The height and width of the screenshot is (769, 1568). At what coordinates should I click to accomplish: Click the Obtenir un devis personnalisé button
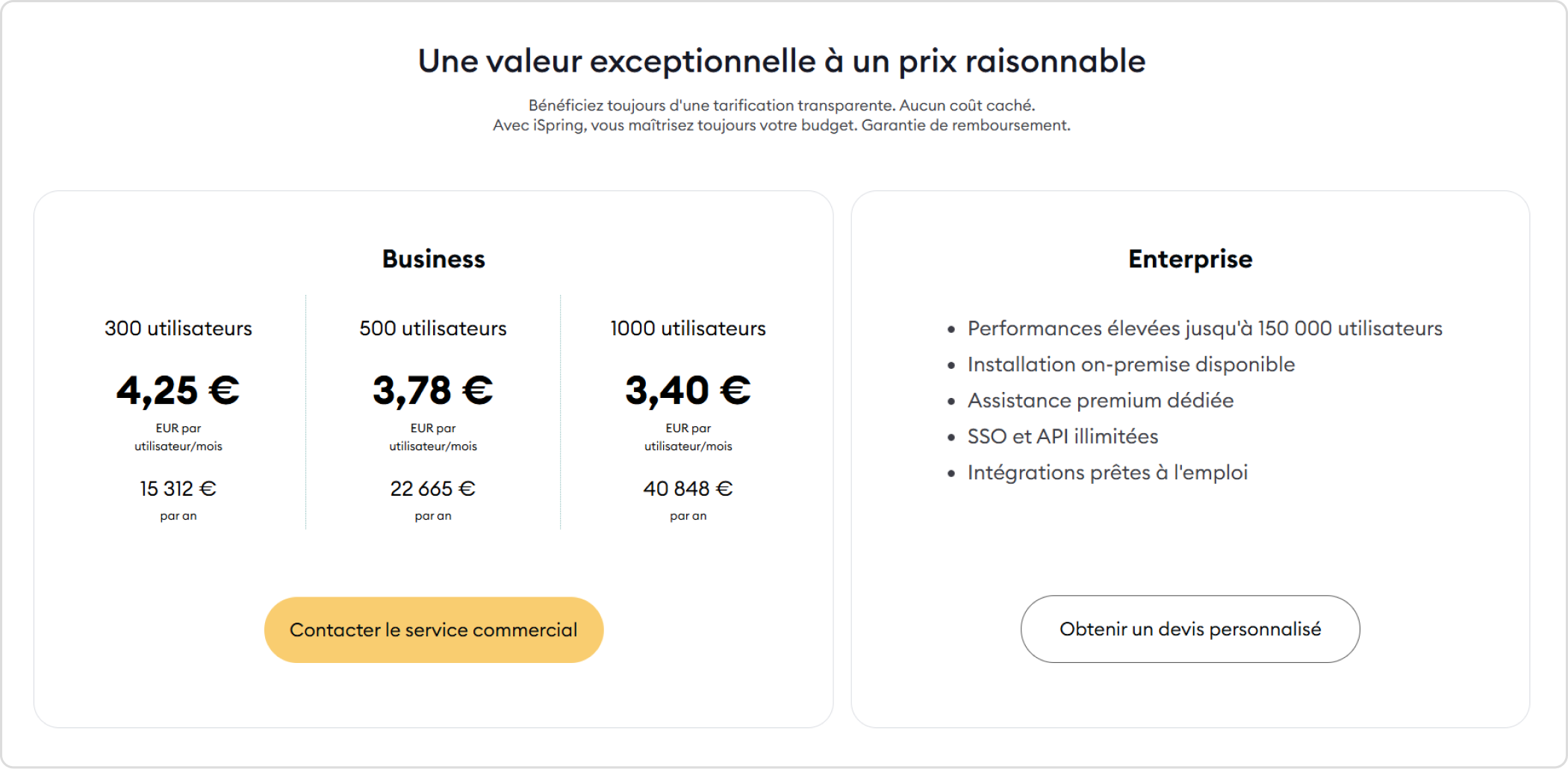1189,629
